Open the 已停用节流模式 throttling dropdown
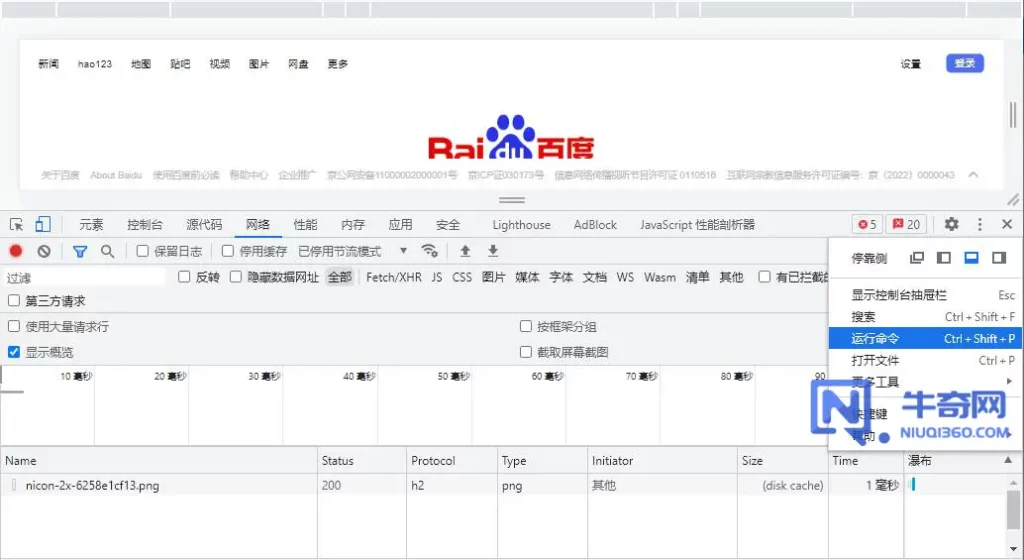 coord(353,251)
